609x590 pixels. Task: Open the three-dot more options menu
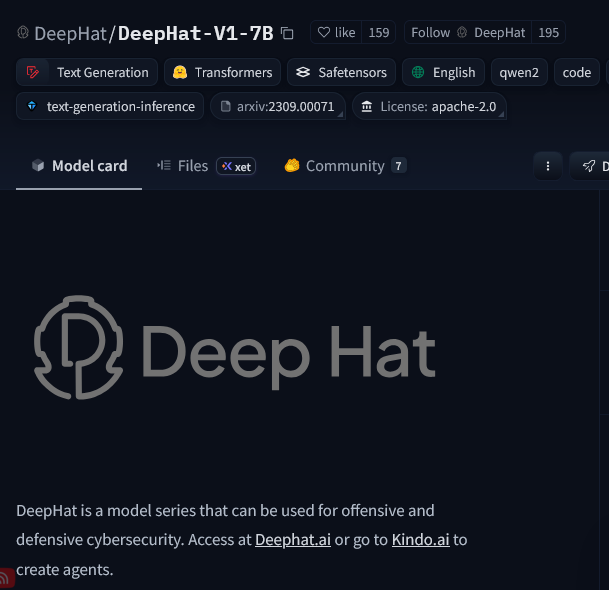click(548, 166)
